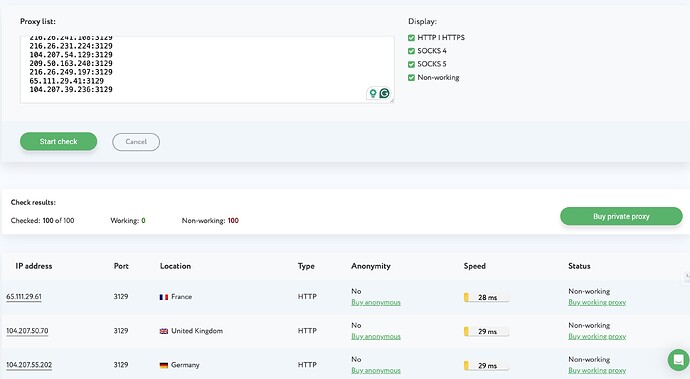Image resolution: width=690 pixels, height=379 pixels.
Task: Click proxy entry 104.207.39.236:3129 in list
Action: click(x=71, y=89)
